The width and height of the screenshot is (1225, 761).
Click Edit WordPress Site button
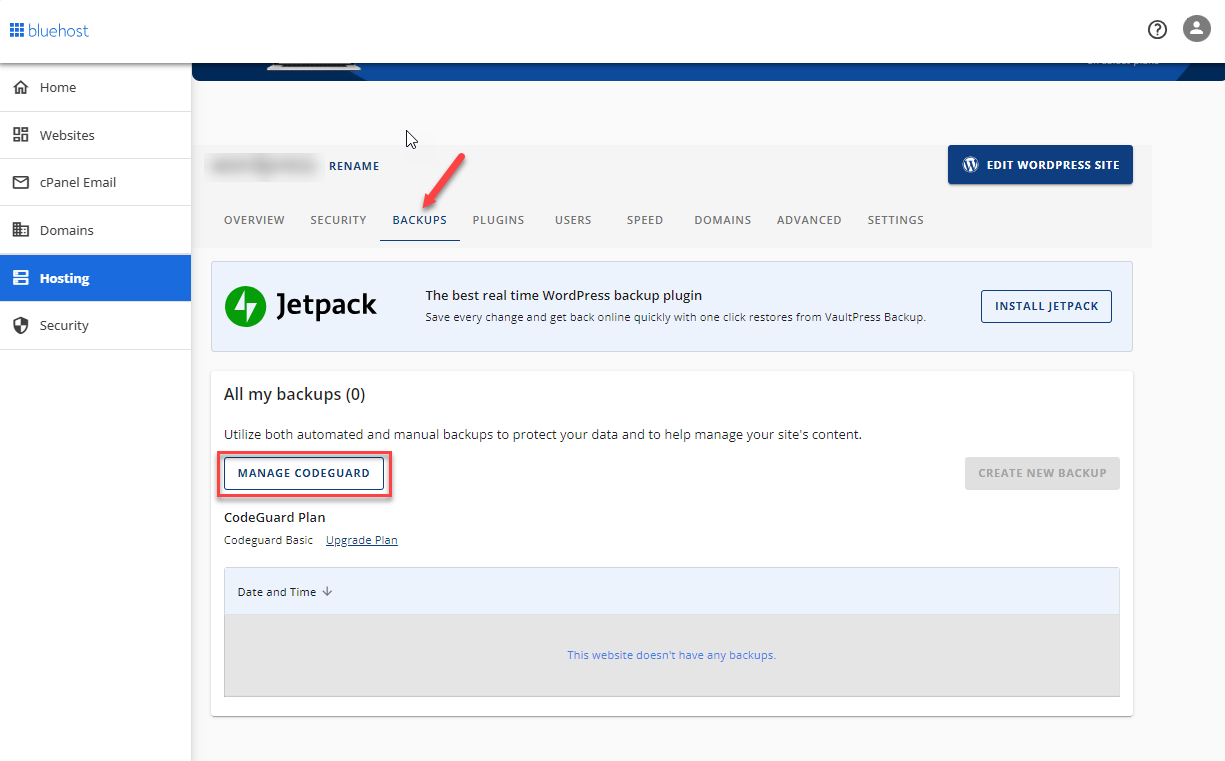(x=1040, y=165)
